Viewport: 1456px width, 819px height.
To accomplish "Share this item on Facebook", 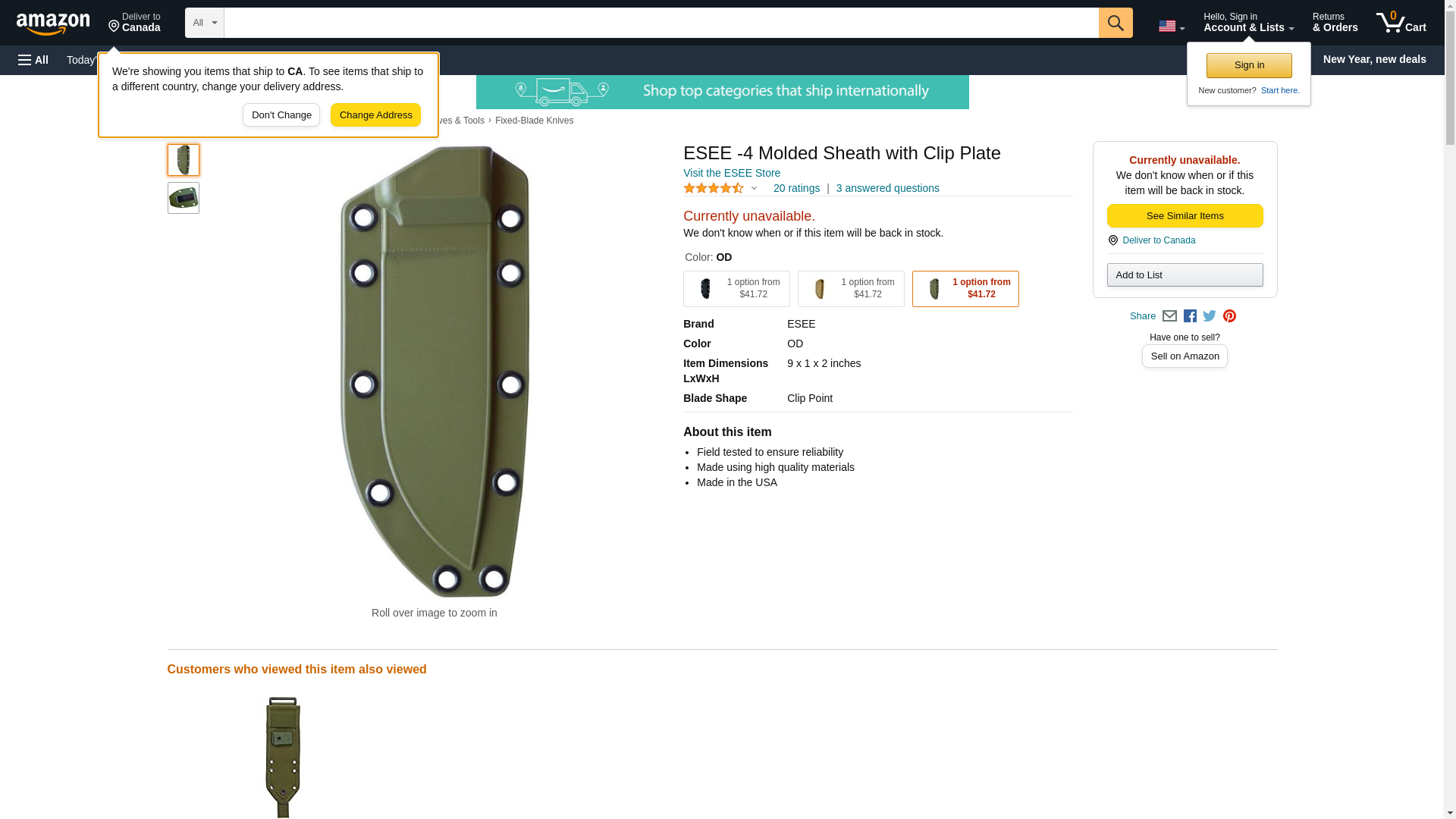I will (1189, 316).
